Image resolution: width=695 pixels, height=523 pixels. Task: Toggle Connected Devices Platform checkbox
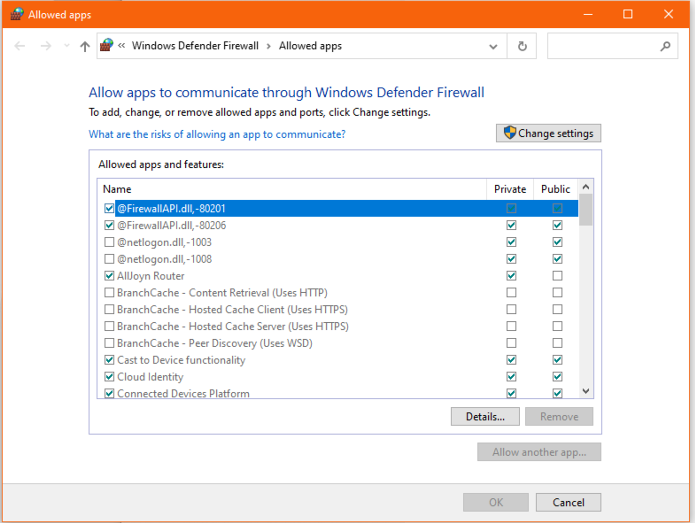109,393
